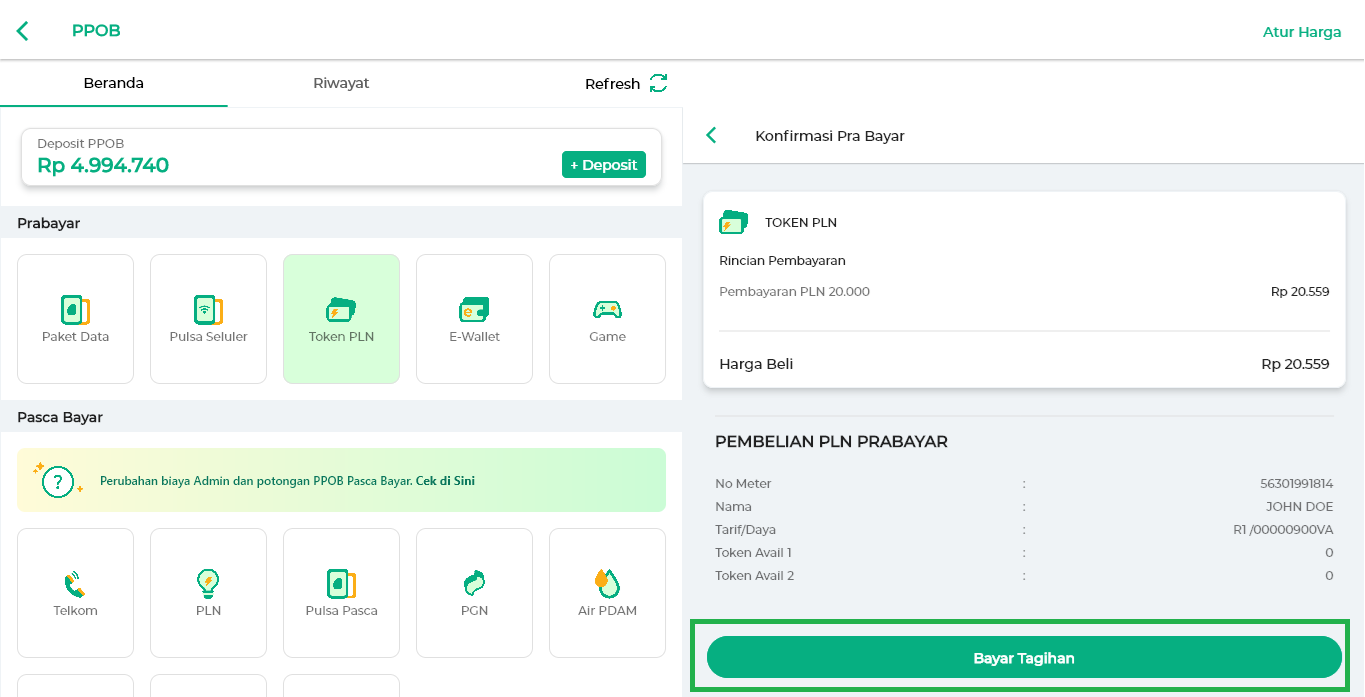Click the deposit balance Rp 4.994.740

(103, 166)
